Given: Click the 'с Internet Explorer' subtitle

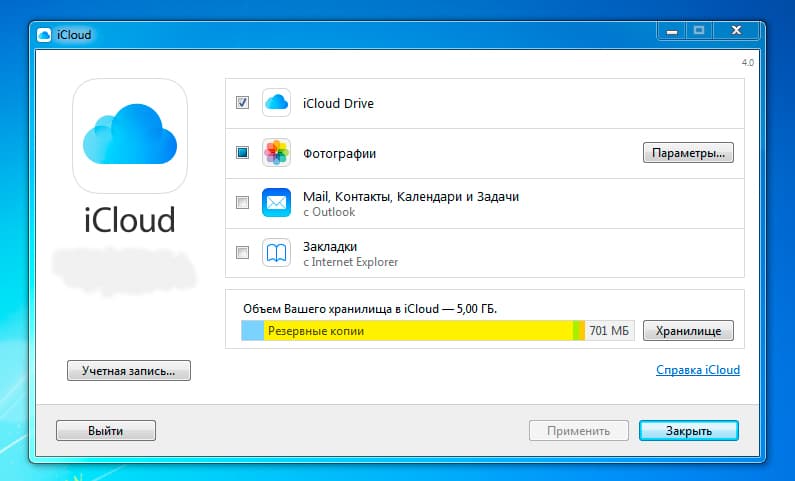Looking at the screenshot, I should pos(350,262).
